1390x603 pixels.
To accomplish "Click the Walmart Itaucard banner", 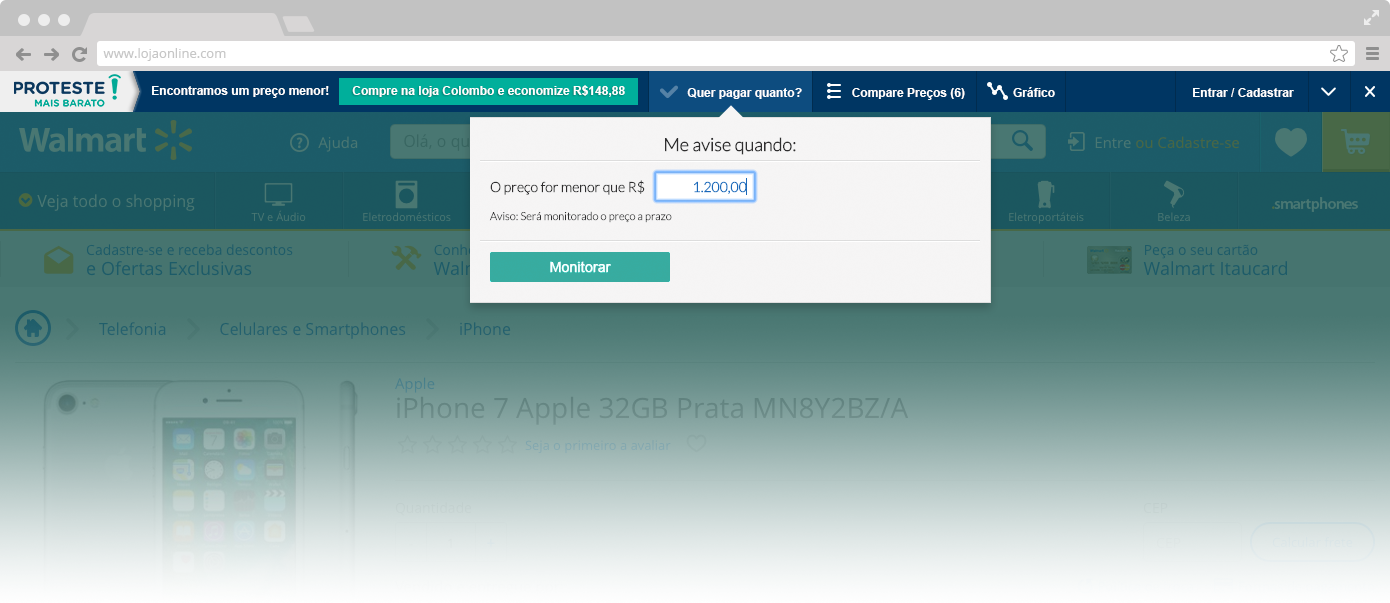I will coord(1187,260).
